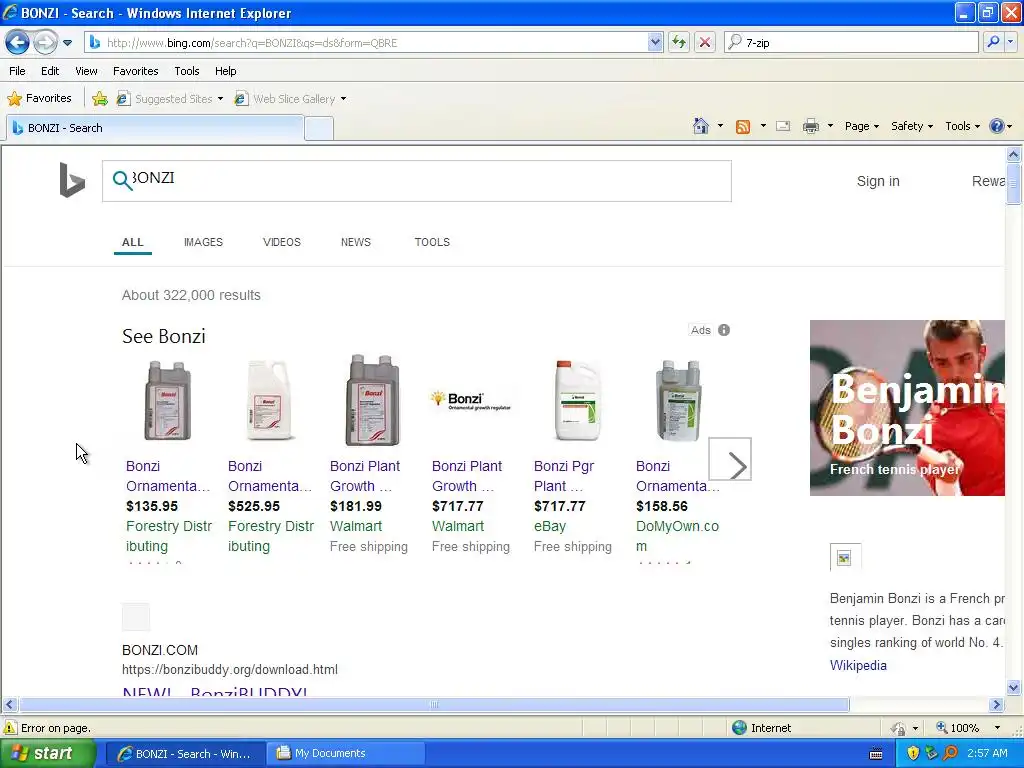Viewport: 1024px width, 768px height.
Task: Click the Bing search text box
Action: [417, 181]
